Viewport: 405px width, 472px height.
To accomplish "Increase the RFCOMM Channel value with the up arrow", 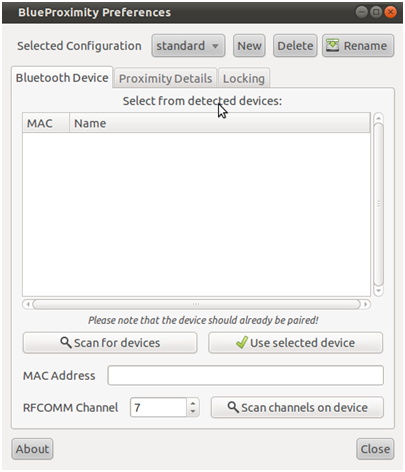I will tap(193, 403).
